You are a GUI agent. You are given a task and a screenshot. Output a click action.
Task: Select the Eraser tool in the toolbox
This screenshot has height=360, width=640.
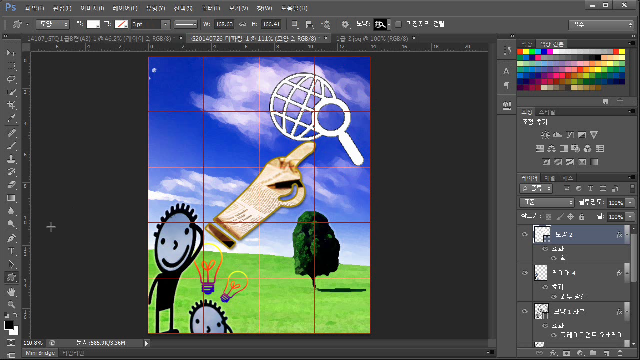point(11,185)
